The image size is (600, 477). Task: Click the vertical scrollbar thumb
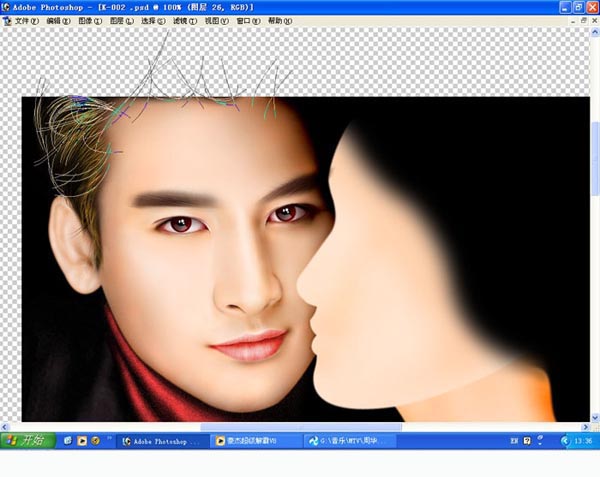pyautogui.click(x=595, y=159)
